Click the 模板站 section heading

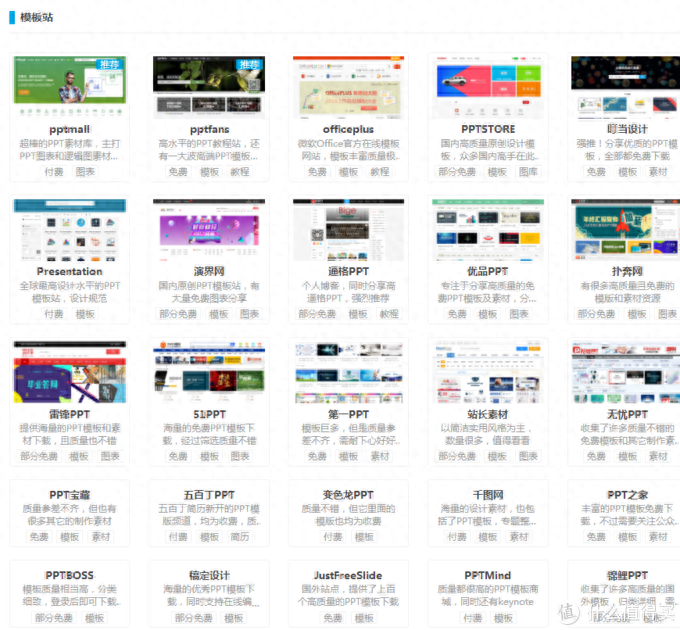(x=36, y=17)
